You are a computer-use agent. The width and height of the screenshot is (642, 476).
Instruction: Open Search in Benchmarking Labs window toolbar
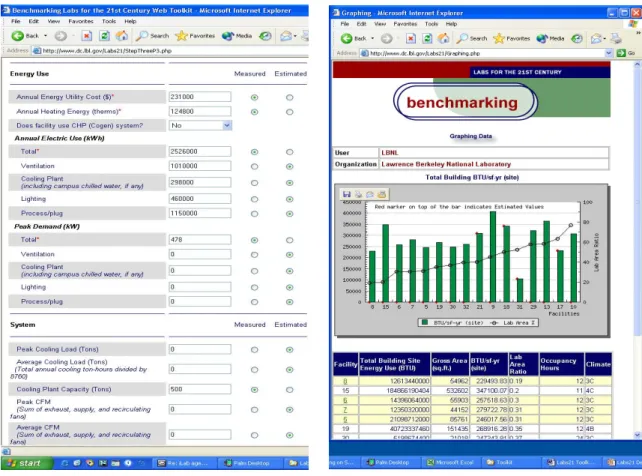pyautogui.click(x=152, y=36)
